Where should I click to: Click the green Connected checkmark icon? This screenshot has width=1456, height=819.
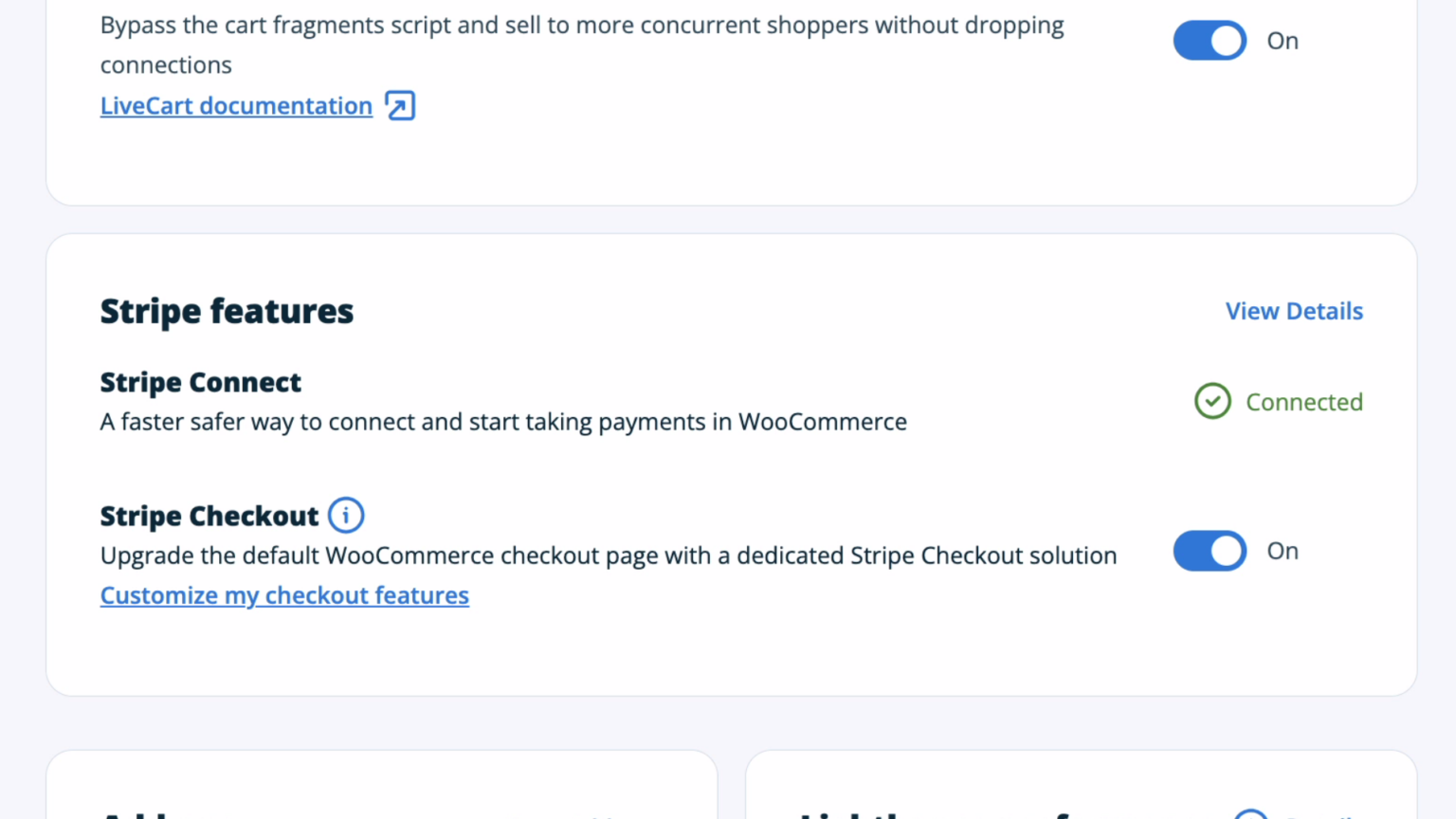point(1212,401)
